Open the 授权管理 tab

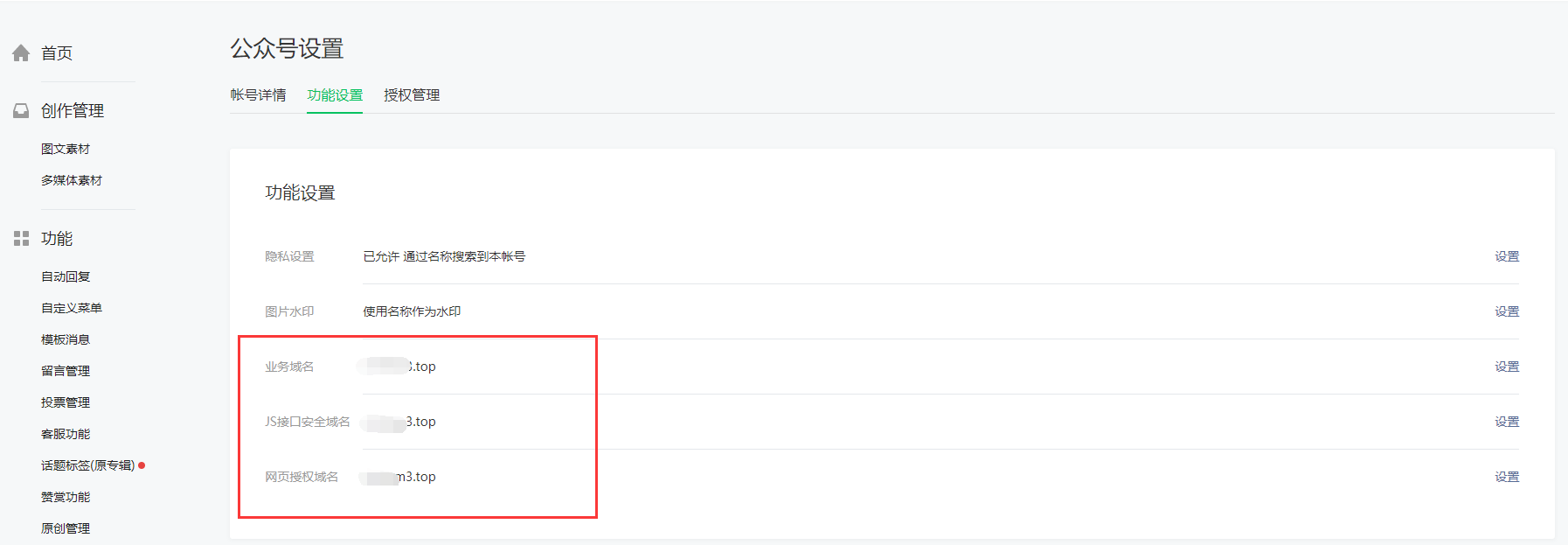[x=412, y=94]
